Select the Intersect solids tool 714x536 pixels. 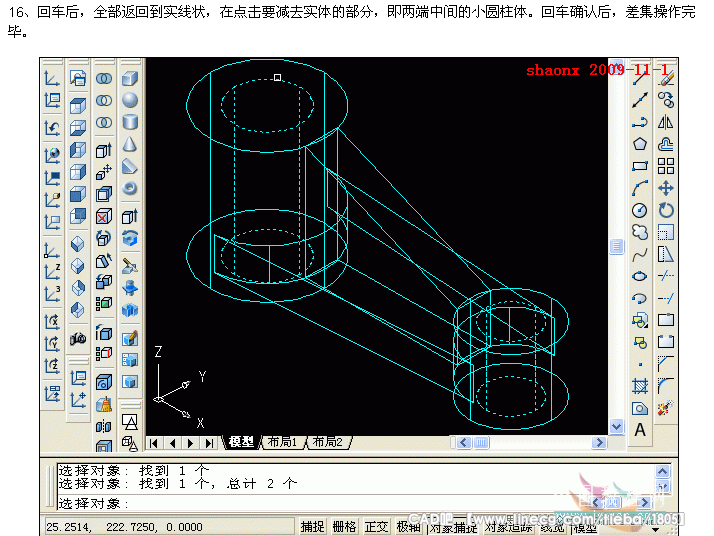[104, 122]
